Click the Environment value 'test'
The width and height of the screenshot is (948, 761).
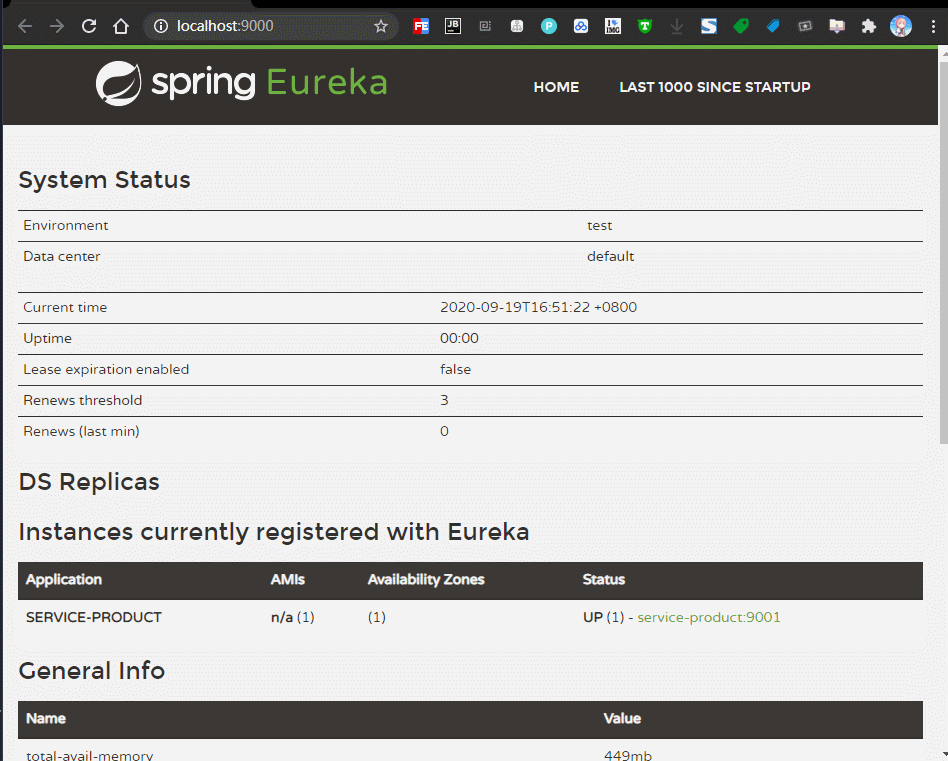(x=599, y=225)
